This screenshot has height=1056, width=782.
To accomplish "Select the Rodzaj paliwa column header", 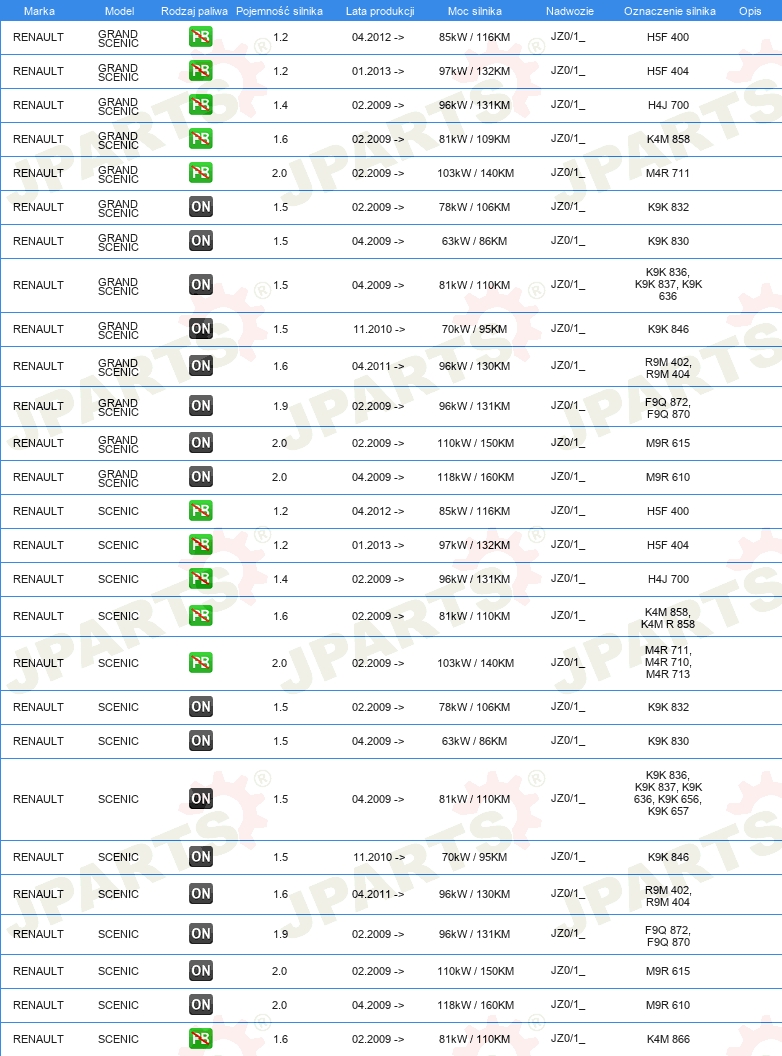I will click(194, 11).
